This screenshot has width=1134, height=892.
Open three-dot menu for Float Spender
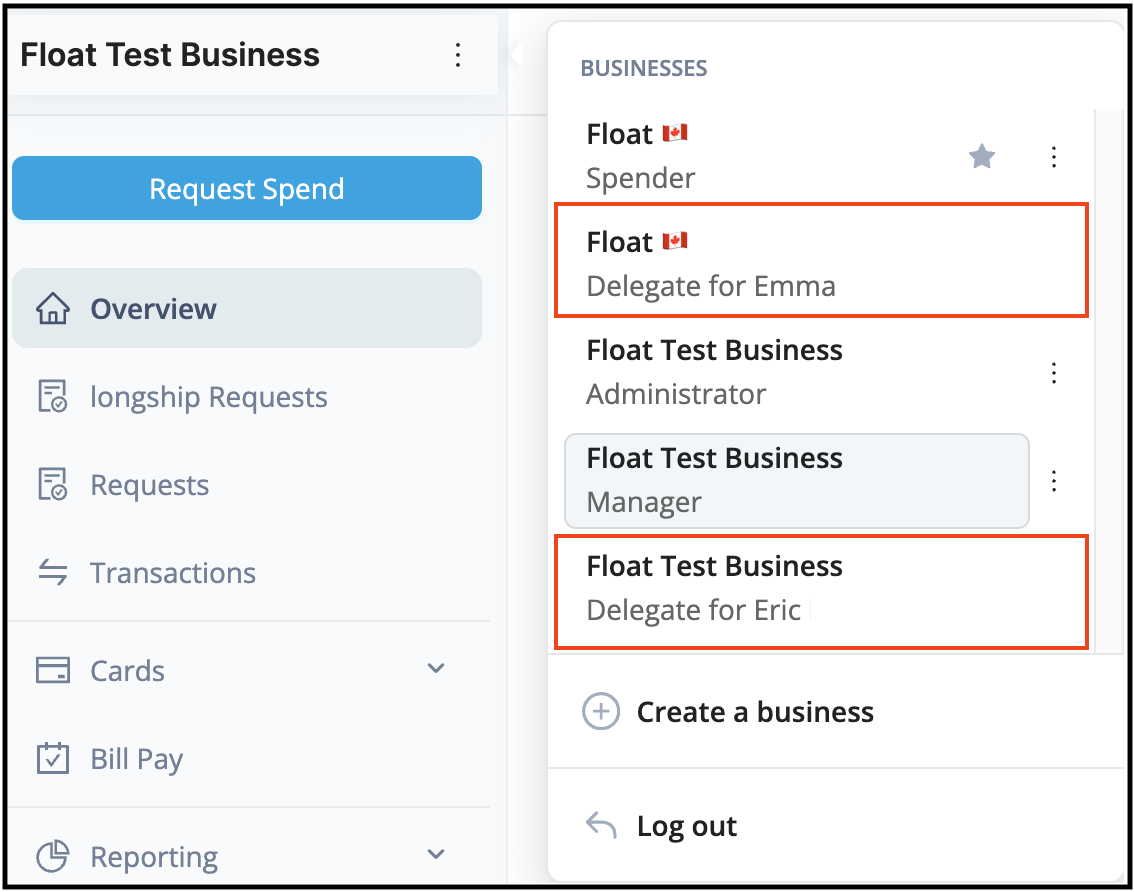coord(1053,157)
